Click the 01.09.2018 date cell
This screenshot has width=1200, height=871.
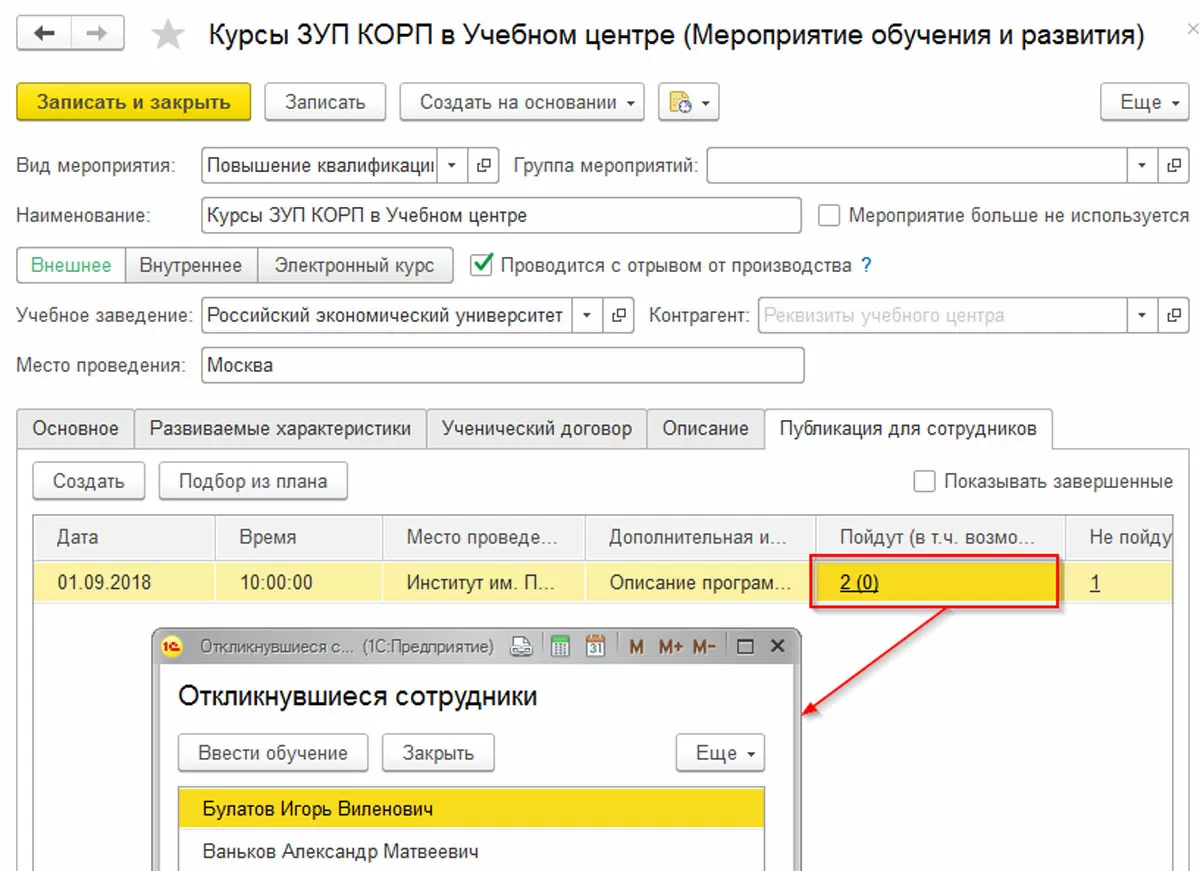click(x=125, y=582)
